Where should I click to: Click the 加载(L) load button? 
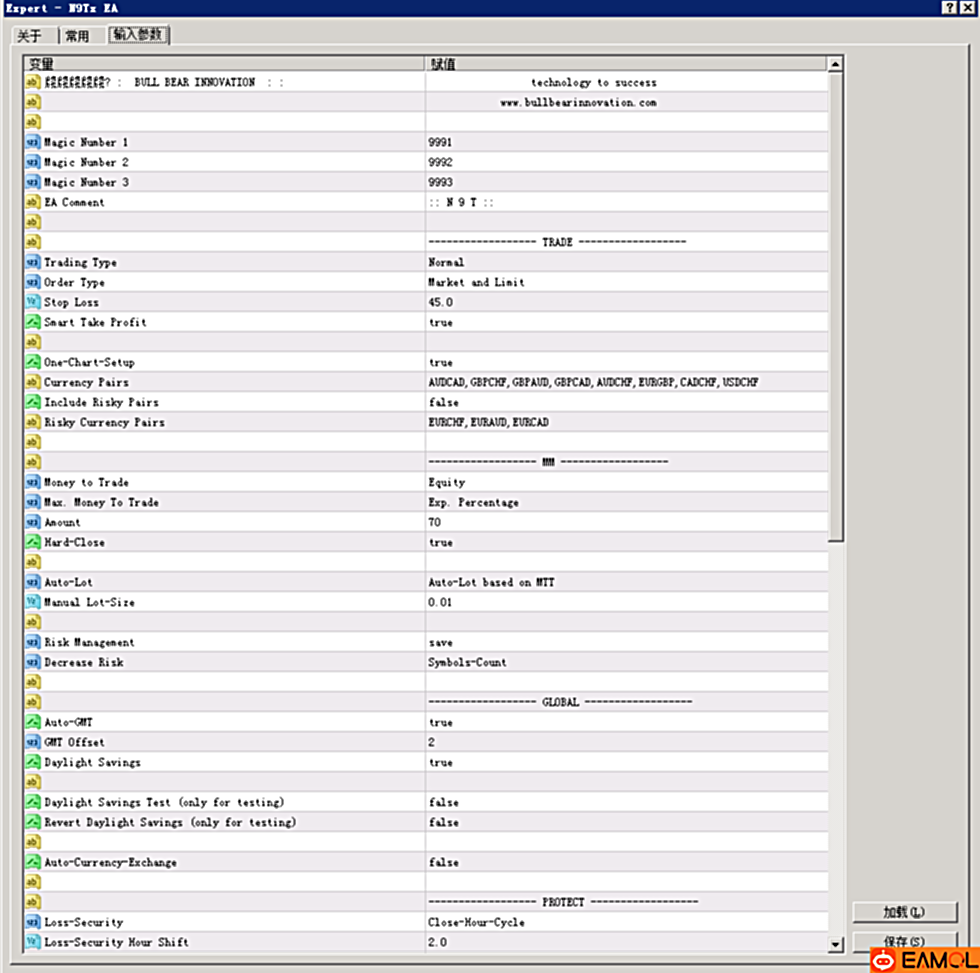(x=904, y=912)
